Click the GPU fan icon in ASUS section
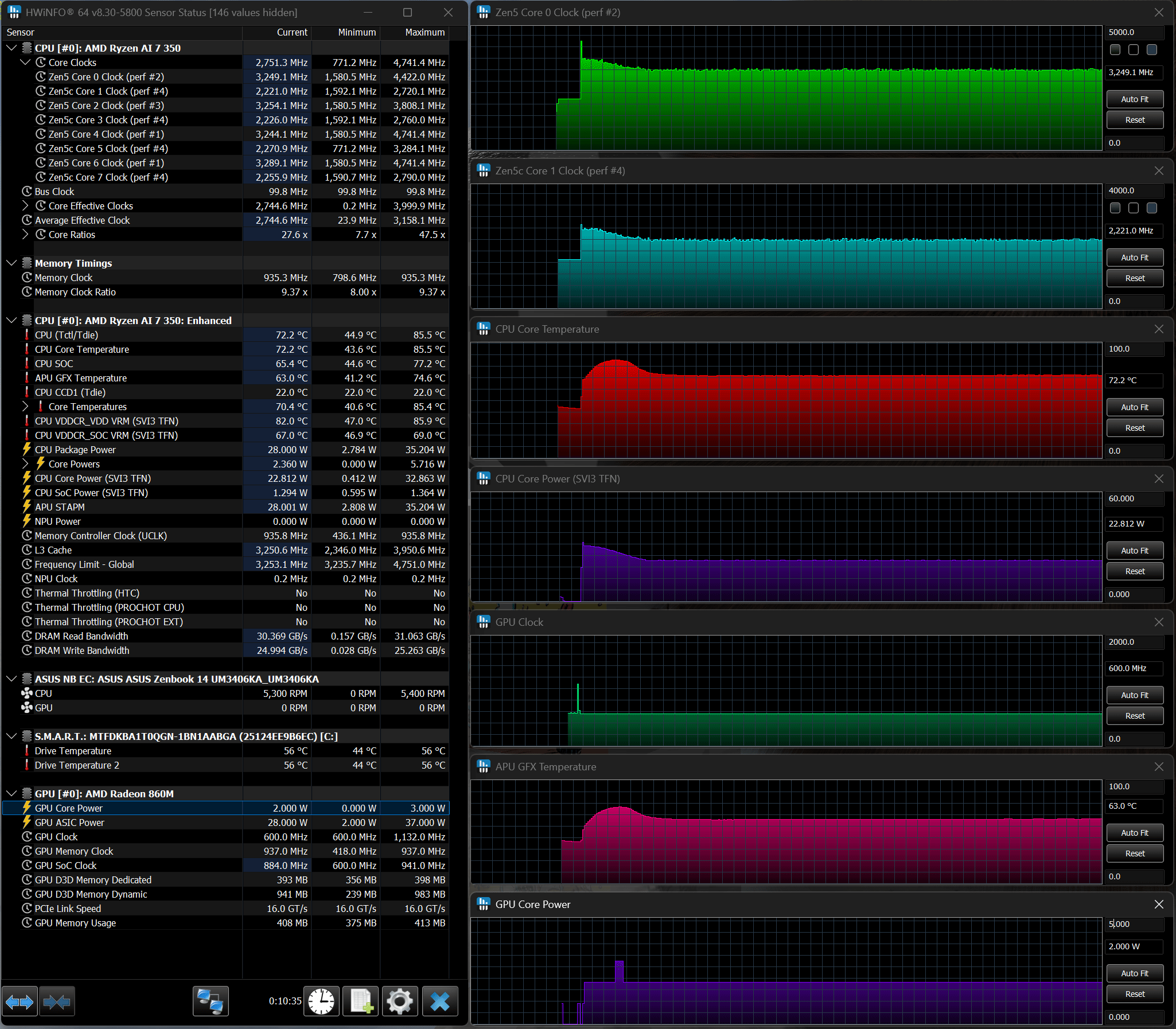This screenshot has height=1029, width=1176. point(26,707)
